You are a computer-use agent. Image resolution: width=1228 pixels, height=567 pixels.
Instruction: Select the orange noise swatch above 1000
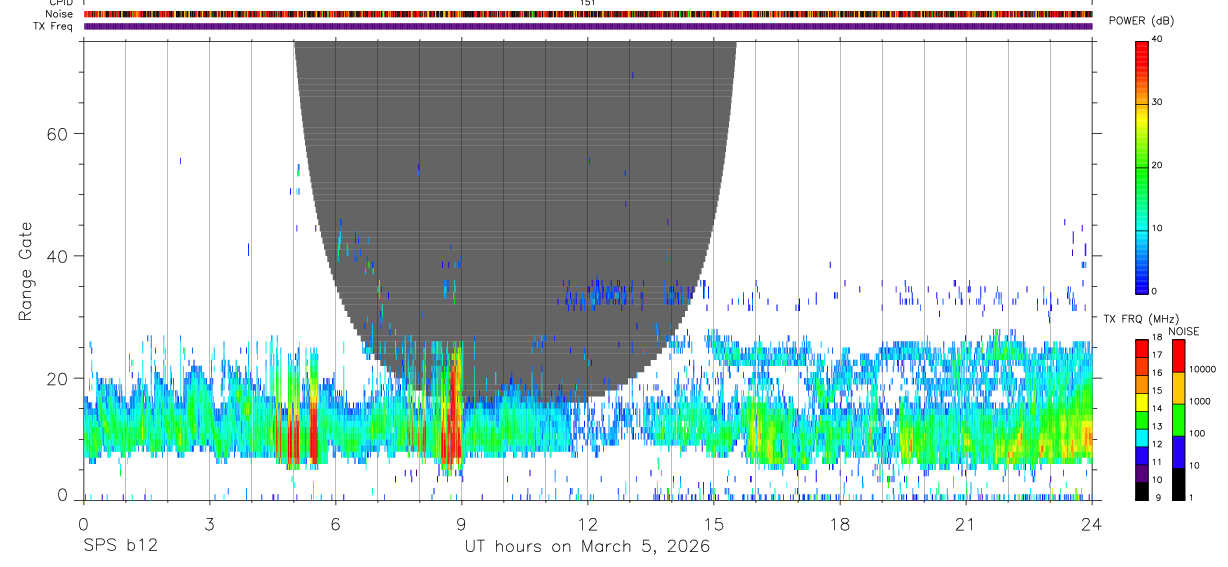coord(1178,388)
